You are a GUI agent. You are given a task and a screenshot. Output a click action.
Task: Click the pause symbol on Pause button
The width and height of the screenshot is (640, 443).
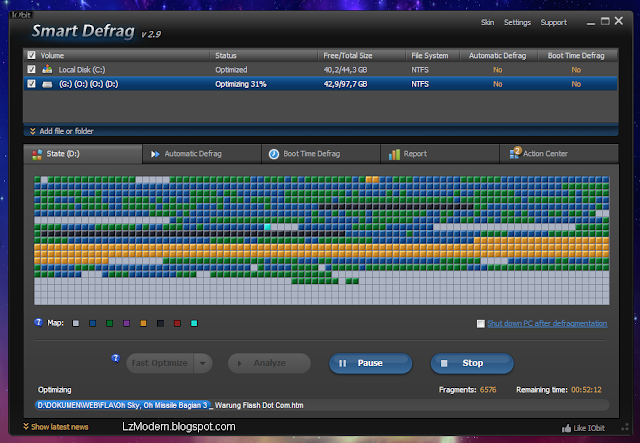pyautogui.click(x=342, y=363)
